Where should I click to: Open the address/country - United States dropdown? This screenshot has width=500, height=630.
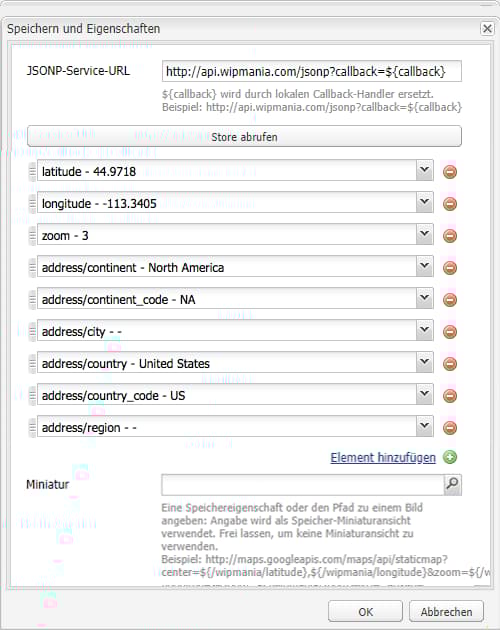pyautogui.click(x=424, y=362)
